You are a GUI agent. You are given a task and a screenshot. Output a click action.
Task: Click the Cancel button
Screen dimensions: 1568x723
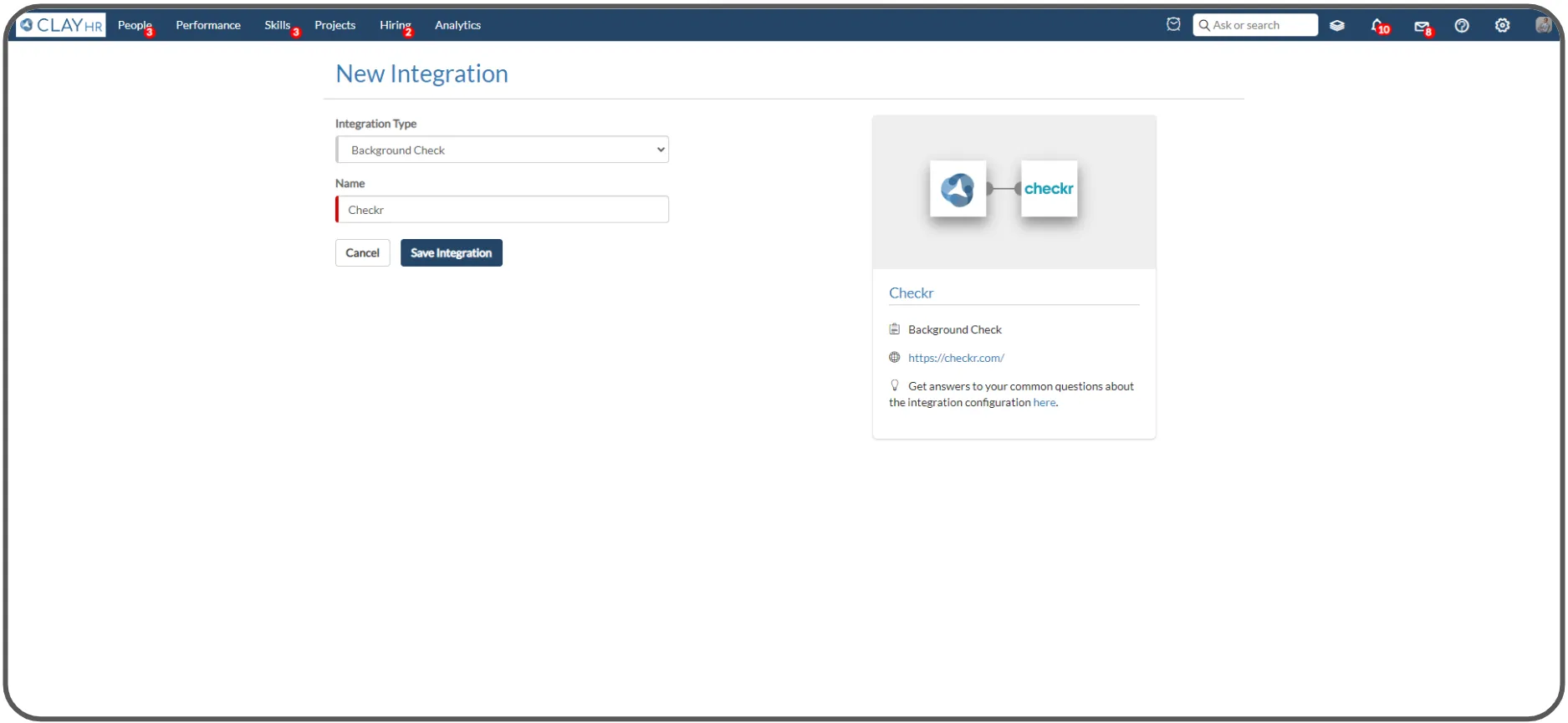click(362, 253)
